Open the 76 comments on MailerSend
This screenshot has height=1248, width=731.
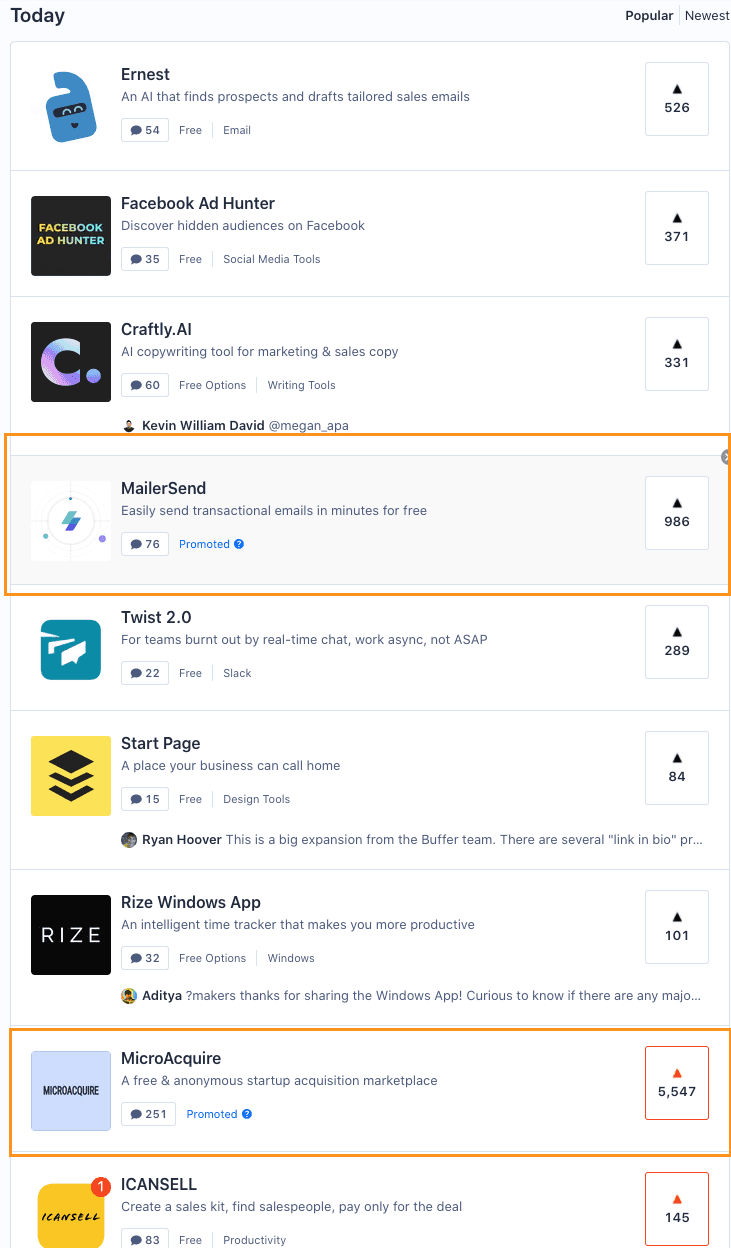click(145, 544)
